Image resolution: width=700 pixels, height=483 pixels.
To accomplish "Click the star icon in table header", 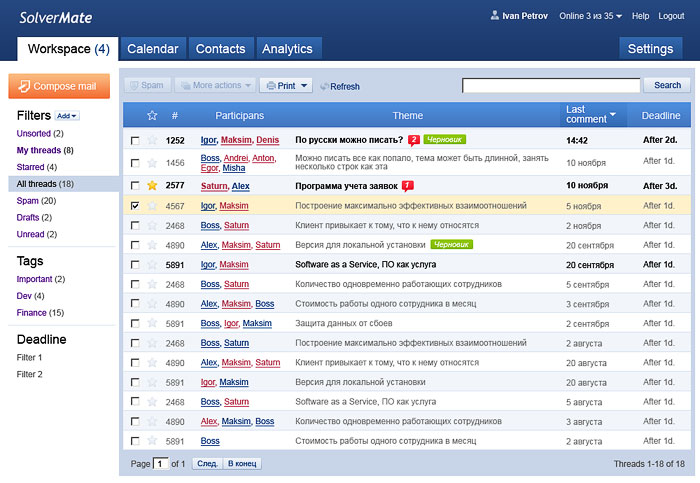I will (x=152, y=115).
